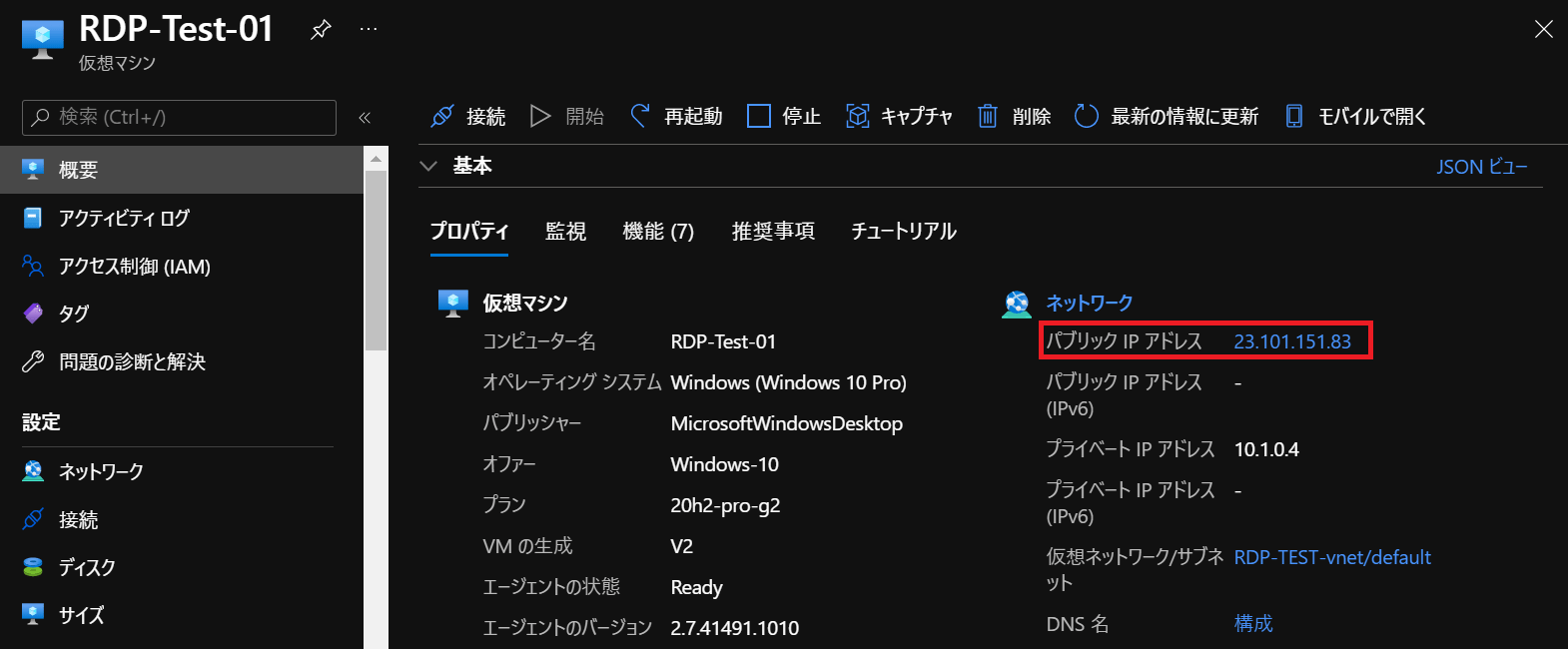Click the ディスク disk icon in sidebar
The height and width of the screenshot is (649, 1568).
[33, 567]
